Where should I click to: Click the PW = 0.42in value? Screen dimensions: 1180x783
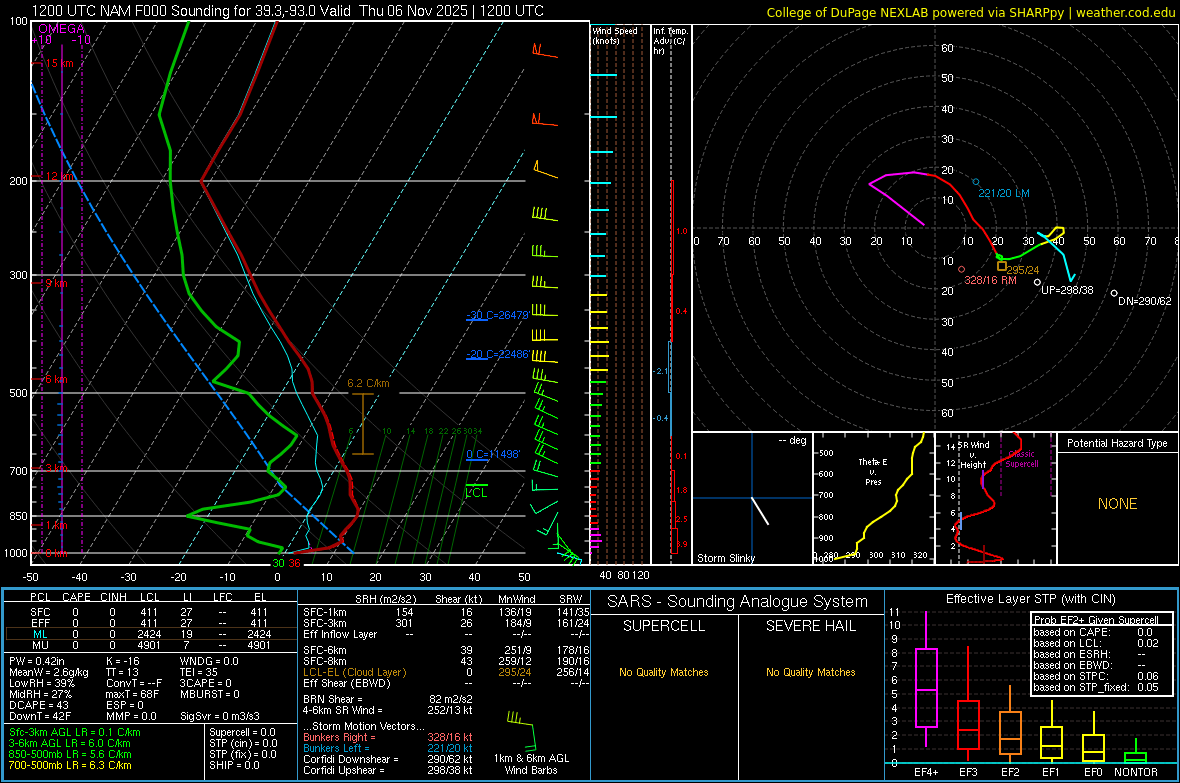click(x=37, y=661)
